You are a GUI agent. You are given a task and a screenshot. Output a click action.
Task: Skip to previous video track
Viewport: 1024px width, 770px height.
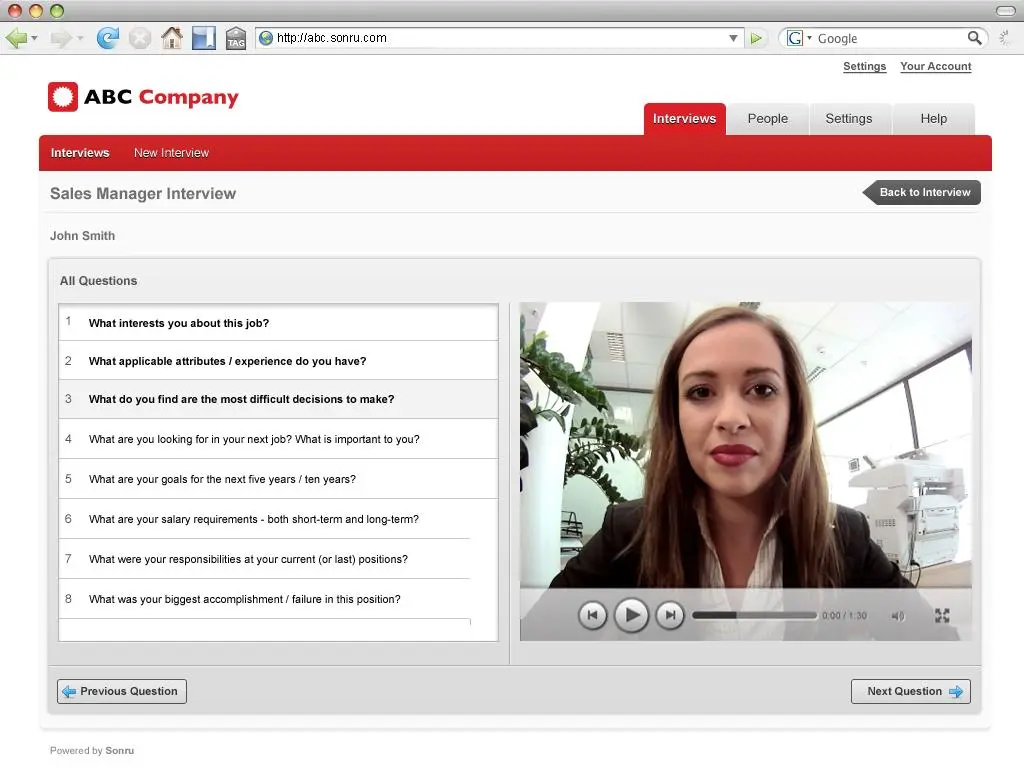593,615
